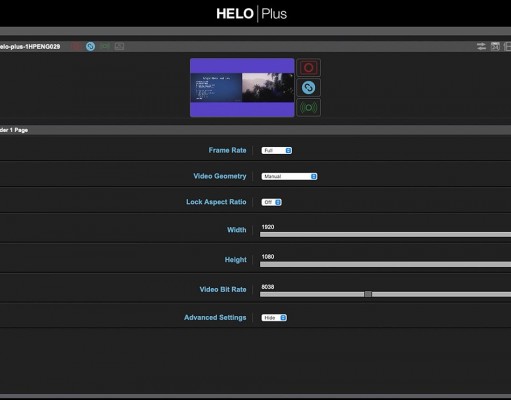This screenshot has height=400, width=511.
Task: Click the video preview thumbnail
Action: pos(242,88)
